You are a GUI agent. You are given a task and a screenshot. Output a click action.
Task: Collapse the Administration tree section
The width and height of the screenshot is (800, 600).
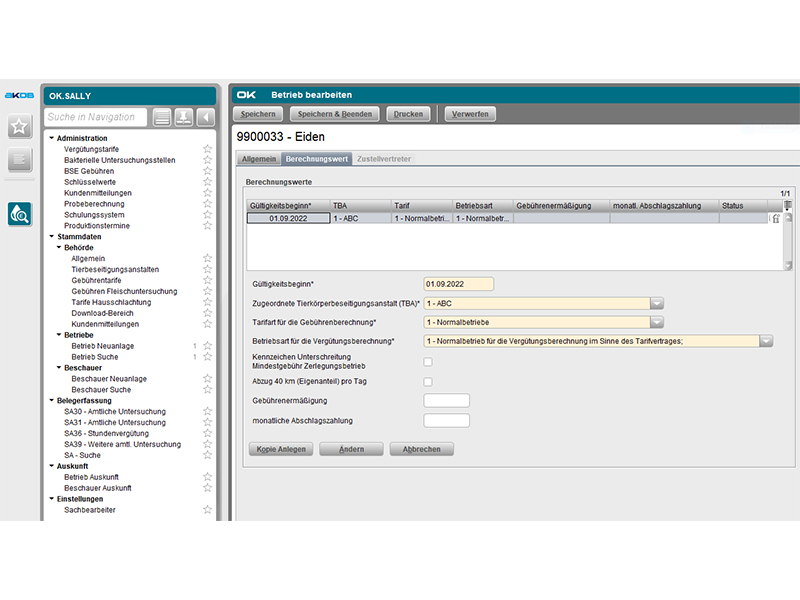(x=51, y=138)
